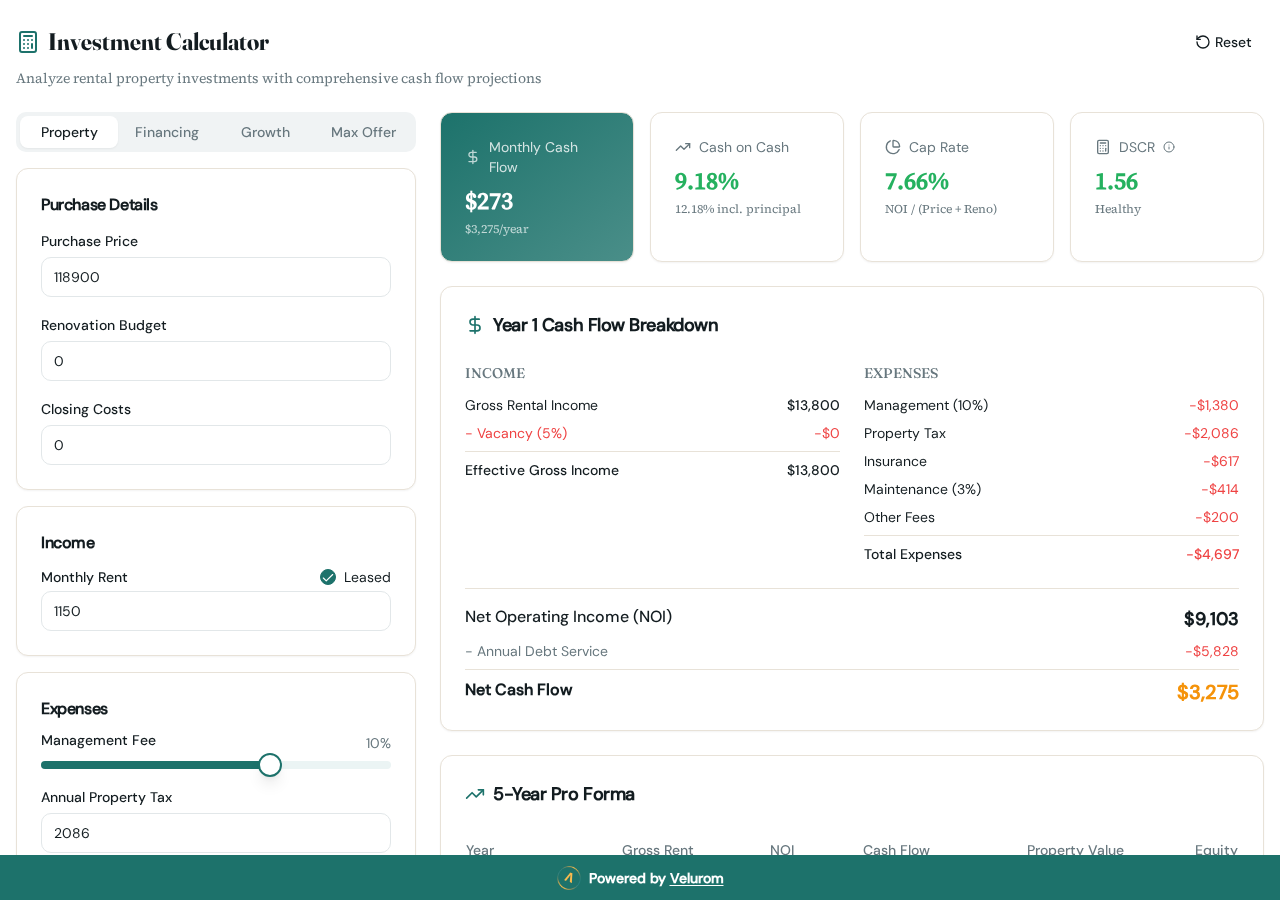Click the -$0 vacancy amount

point(827,433)
